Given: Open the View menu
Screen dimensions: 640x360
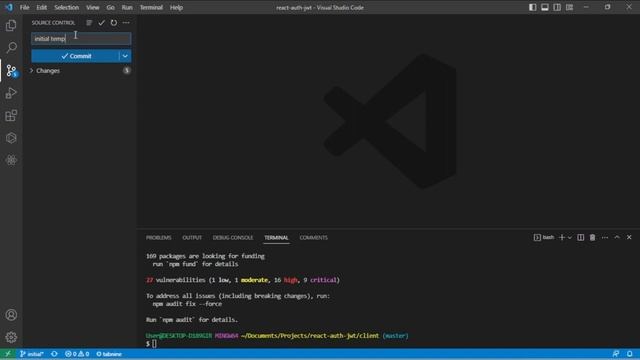Looking at the screenshot, I should (92, 7).
